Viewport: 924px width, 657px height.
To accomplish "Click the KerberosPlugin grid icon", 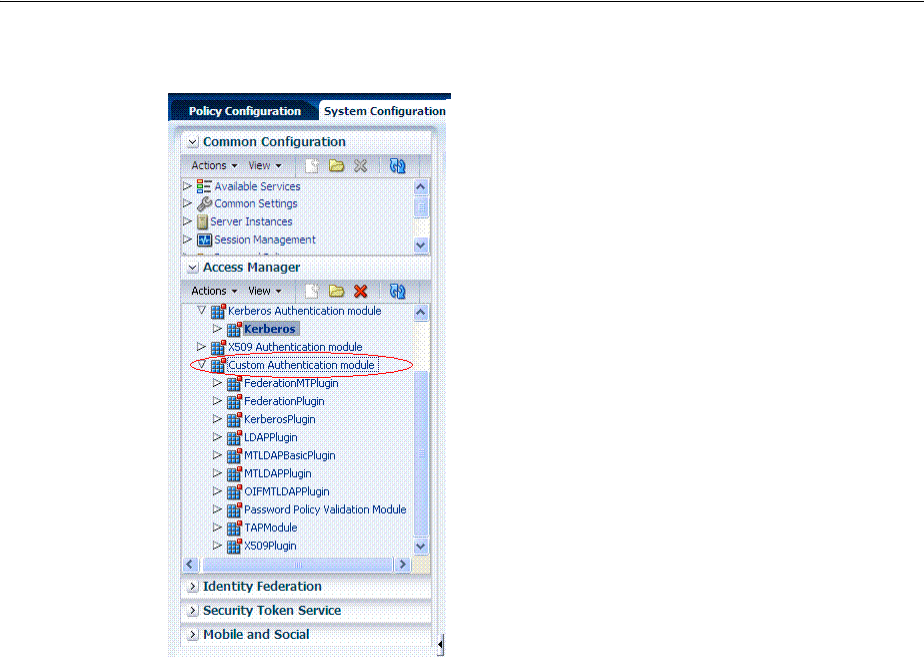I will pyautogui.click(x=234, y=420).
